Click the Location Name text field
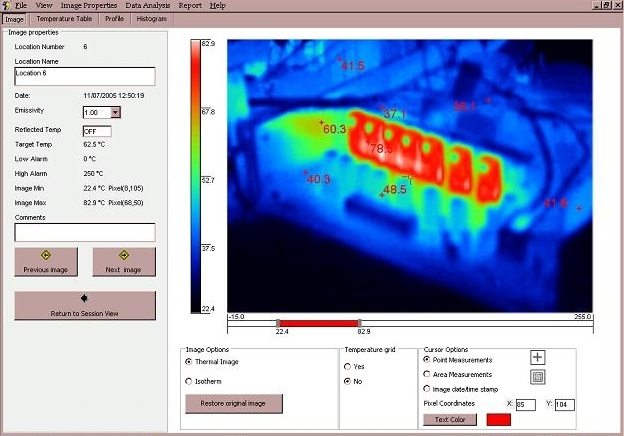 tap(85, 76)
